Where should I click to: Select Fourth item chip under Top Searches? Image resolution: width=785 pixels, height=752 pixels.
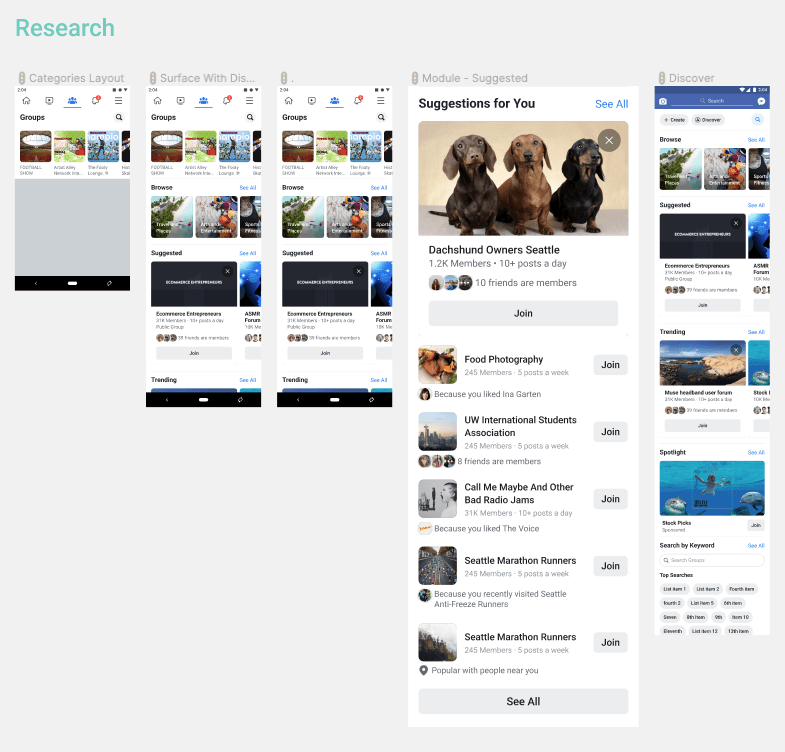pyautogui.click(x=741, y=589)
